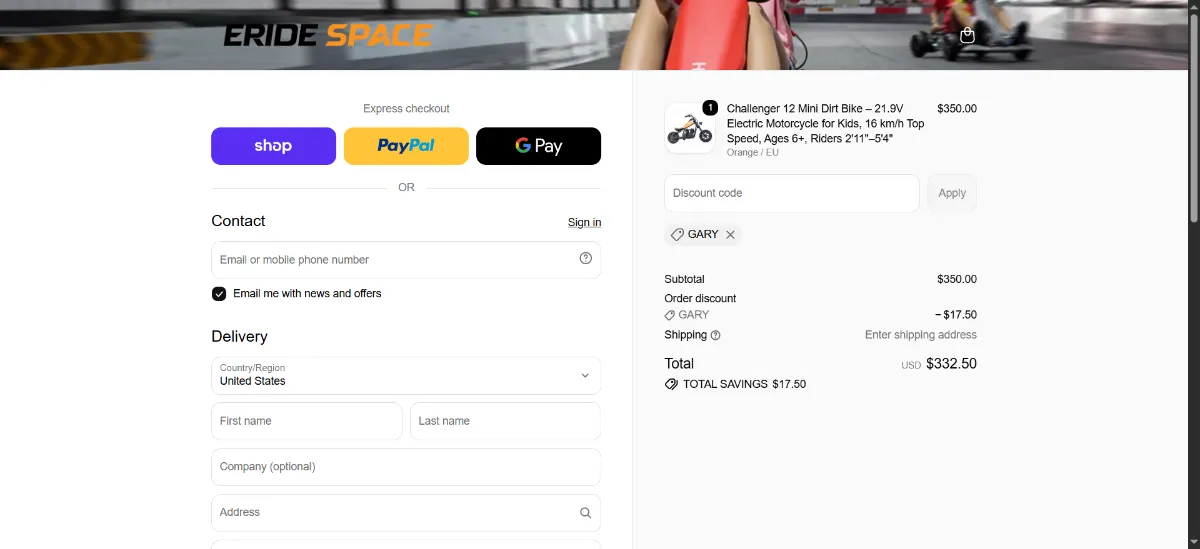Screen dimensions: 1200x549
Task: Click the search icon in the Address field
Action: (586, 512)
